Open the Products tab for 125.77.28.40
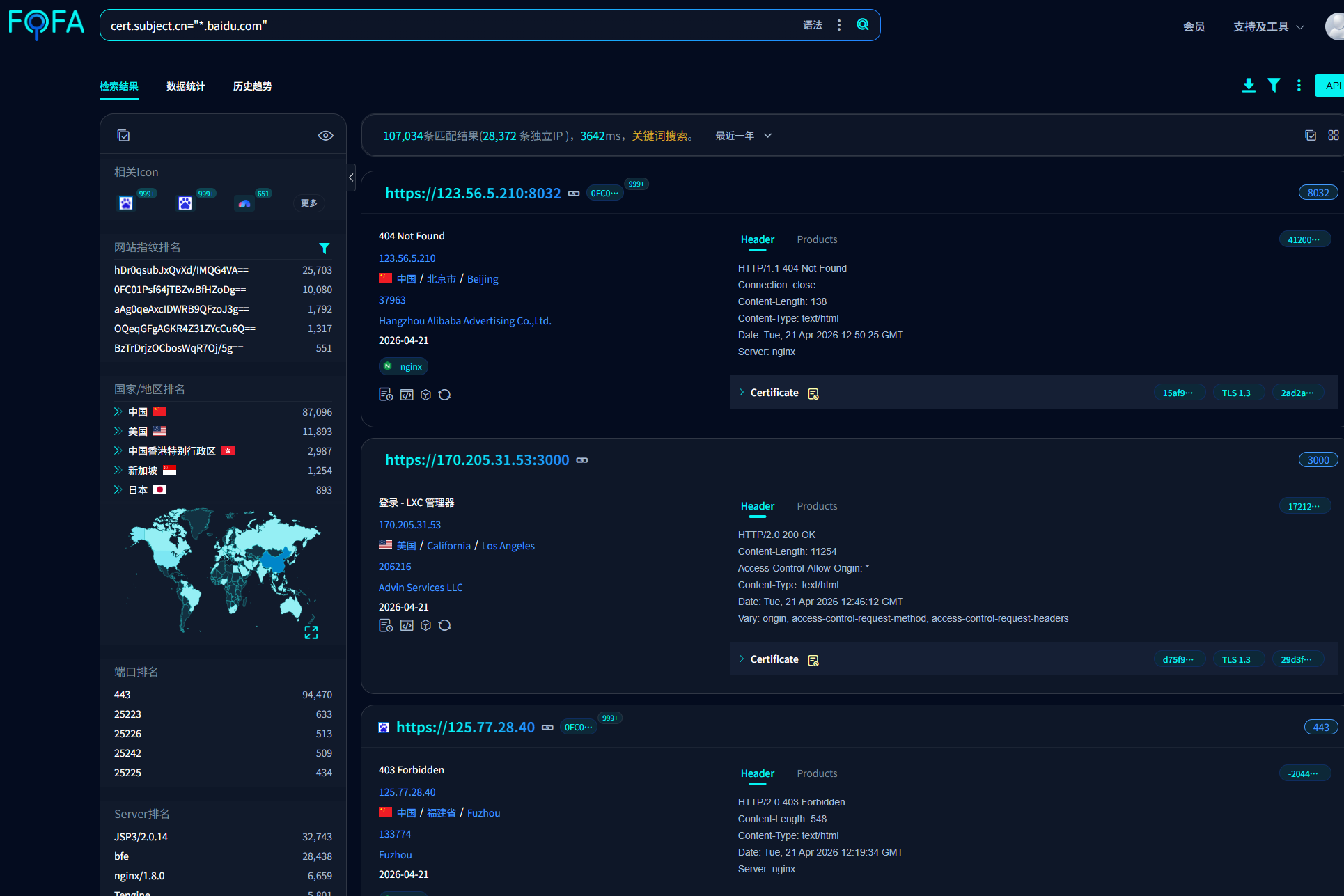The image size is (1344, 896). click(x=817, y=773)
